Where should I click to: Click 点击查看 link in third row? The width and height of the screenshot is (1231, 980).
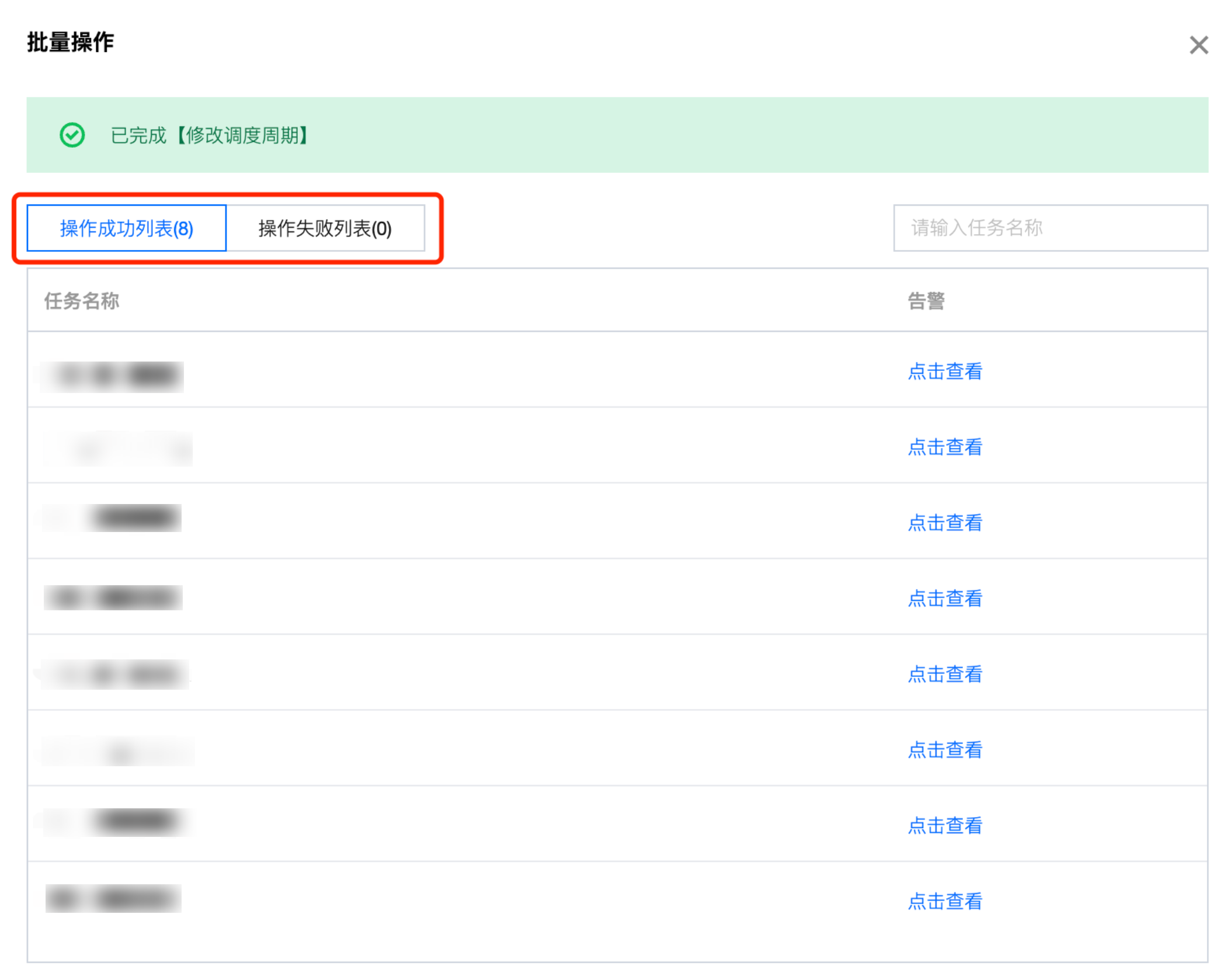click(944, 523)
